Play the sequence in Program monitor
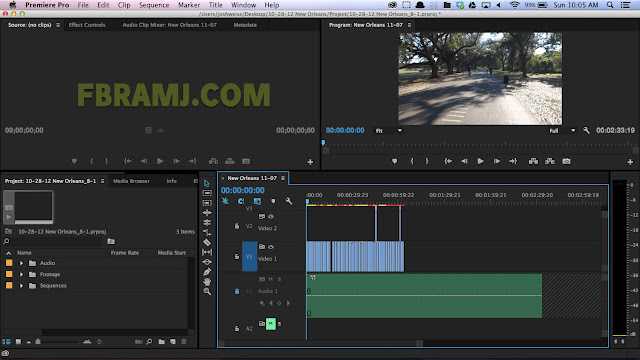 (x=480, y=162)
